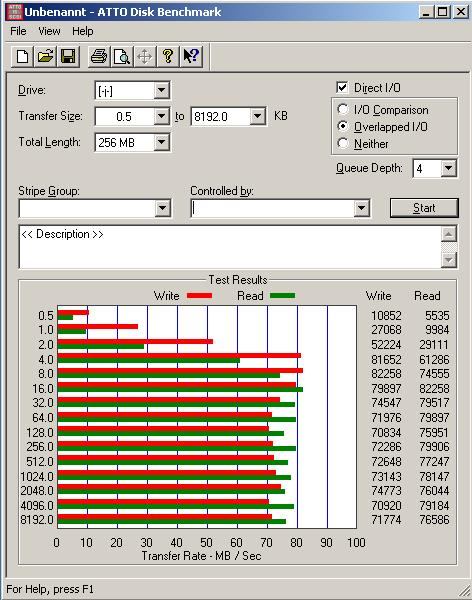Viewport: 472px width, 600px height.
Task: Click the 1024.0 transfer size row label
Action: coord(37,476)
